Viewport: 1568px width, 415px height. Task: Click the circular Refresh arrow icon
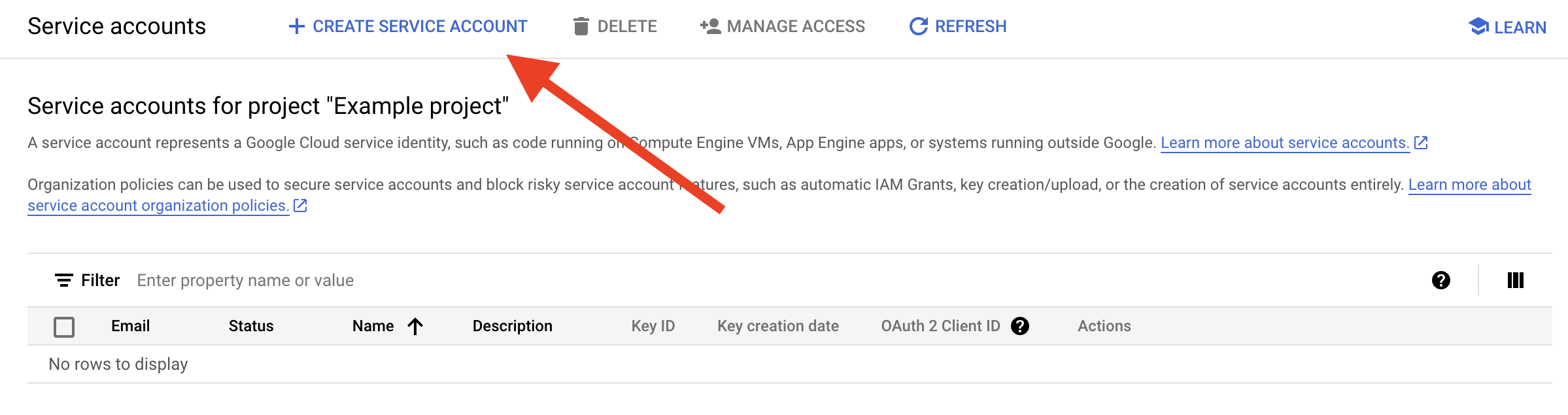coord(919,26)
